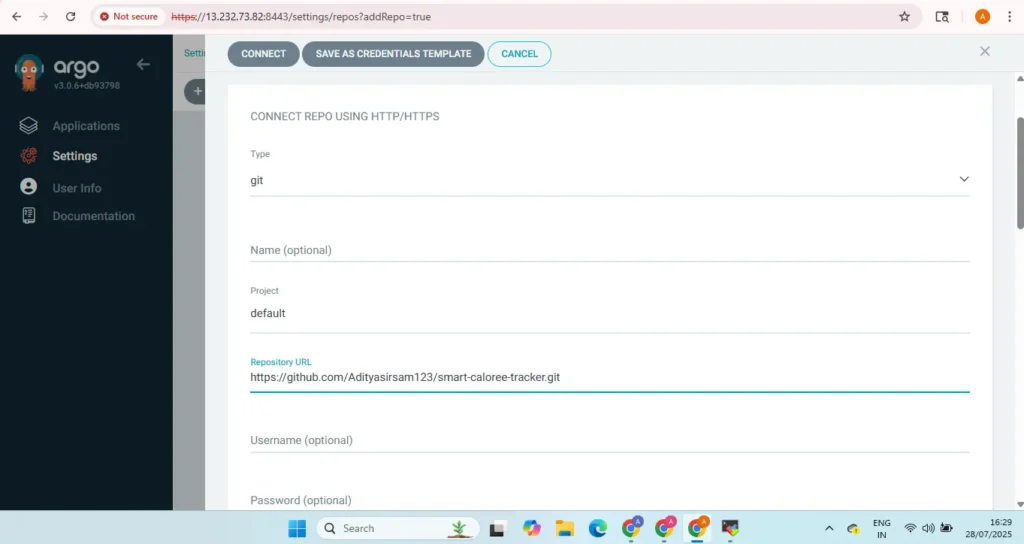1024x544 pixels.
Task: Open the Windows Start menu
Action: click(297, 528)
